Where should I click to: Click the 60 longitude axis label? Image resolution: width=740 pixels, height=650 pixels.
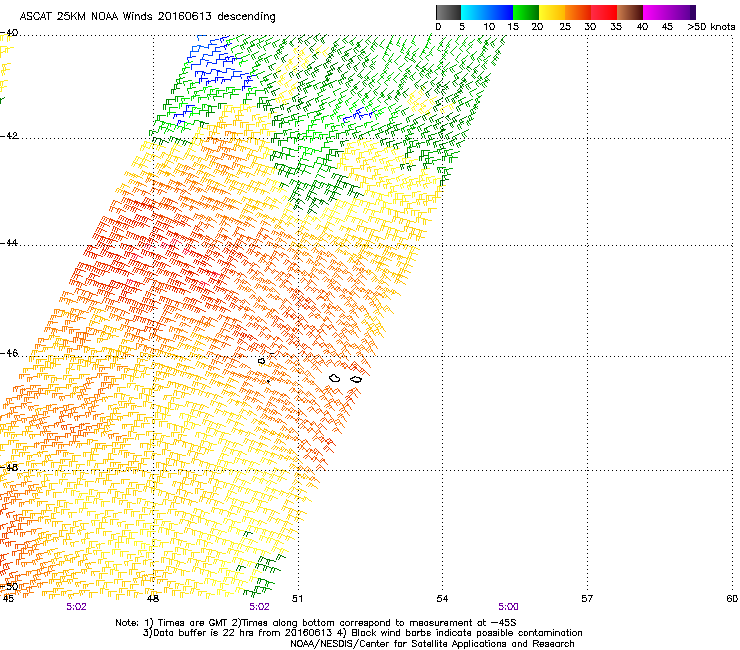732,599
